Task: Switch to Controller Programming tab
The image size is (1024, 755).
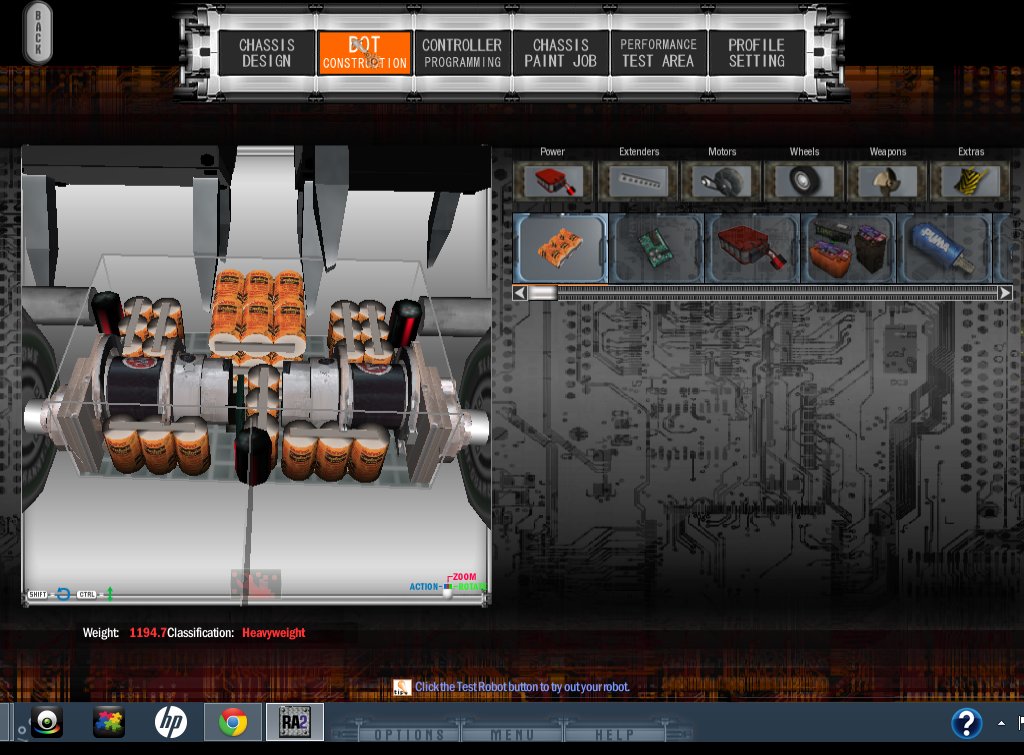Action: click(462, 53)
